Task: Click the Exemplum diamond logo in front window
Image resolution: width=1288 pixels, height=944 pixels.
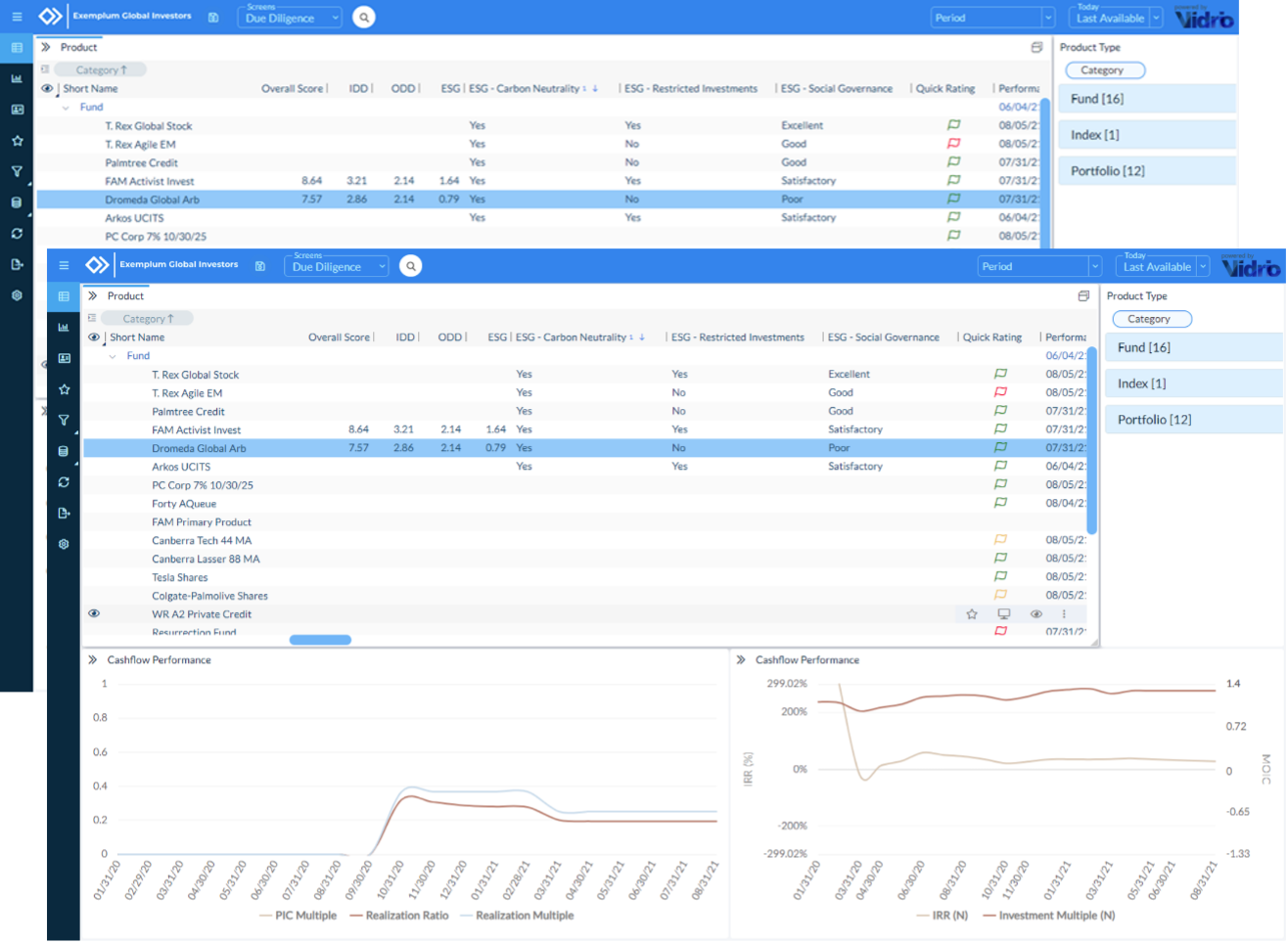Action: point(97,265)
